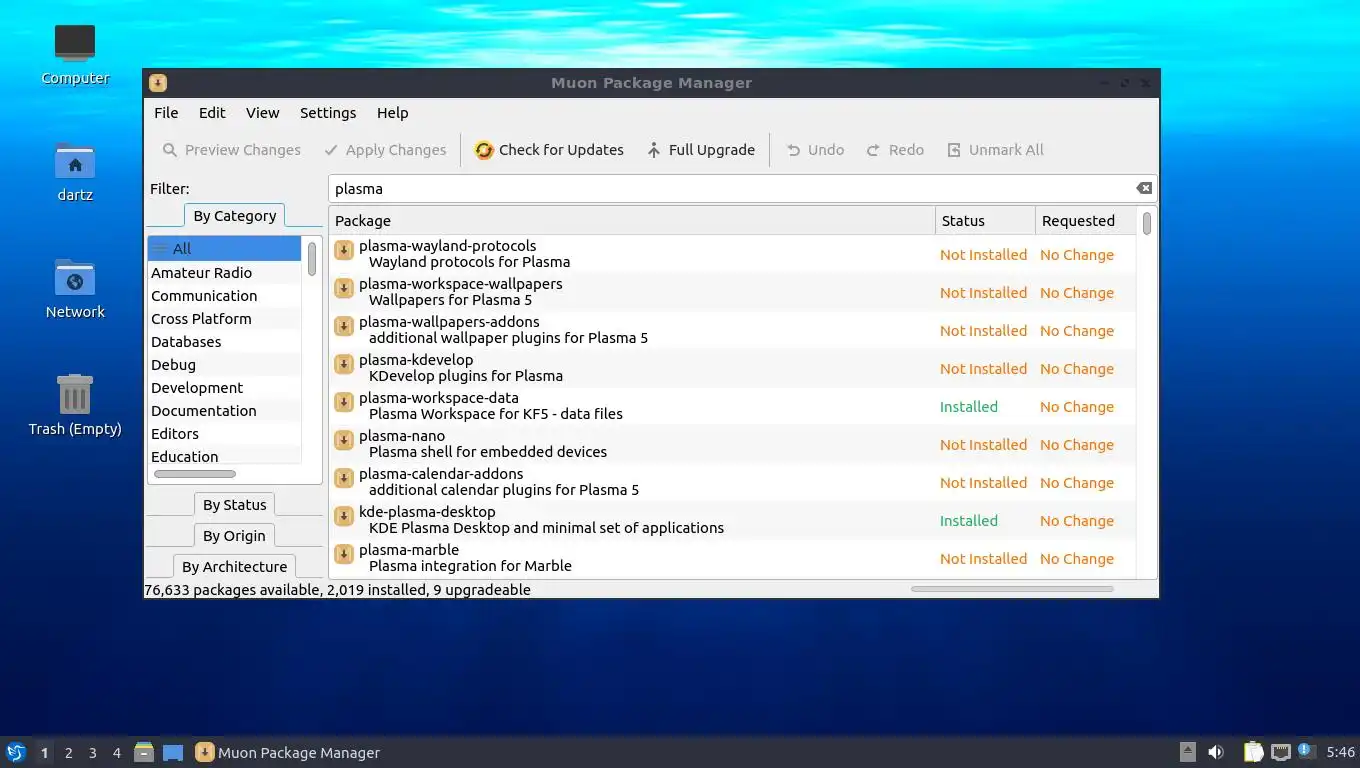Click the category list vertical scrollbar

(312, 258)
